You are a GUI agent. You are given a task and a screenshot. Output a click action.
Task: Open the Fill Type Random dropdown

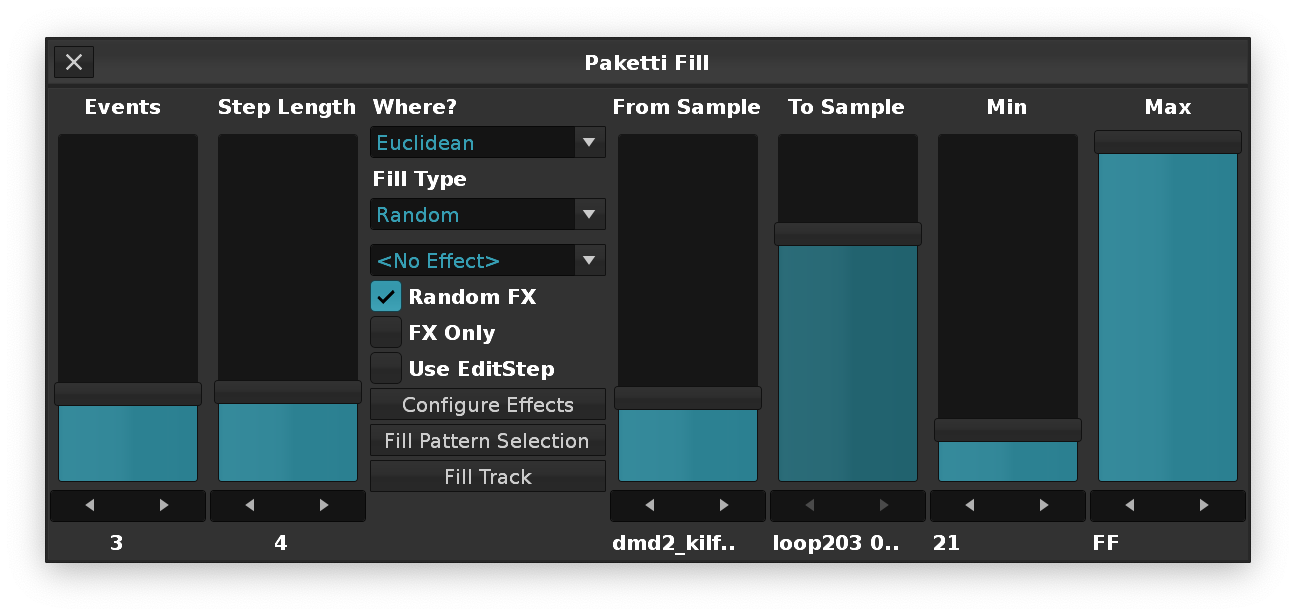pos(488,214)
